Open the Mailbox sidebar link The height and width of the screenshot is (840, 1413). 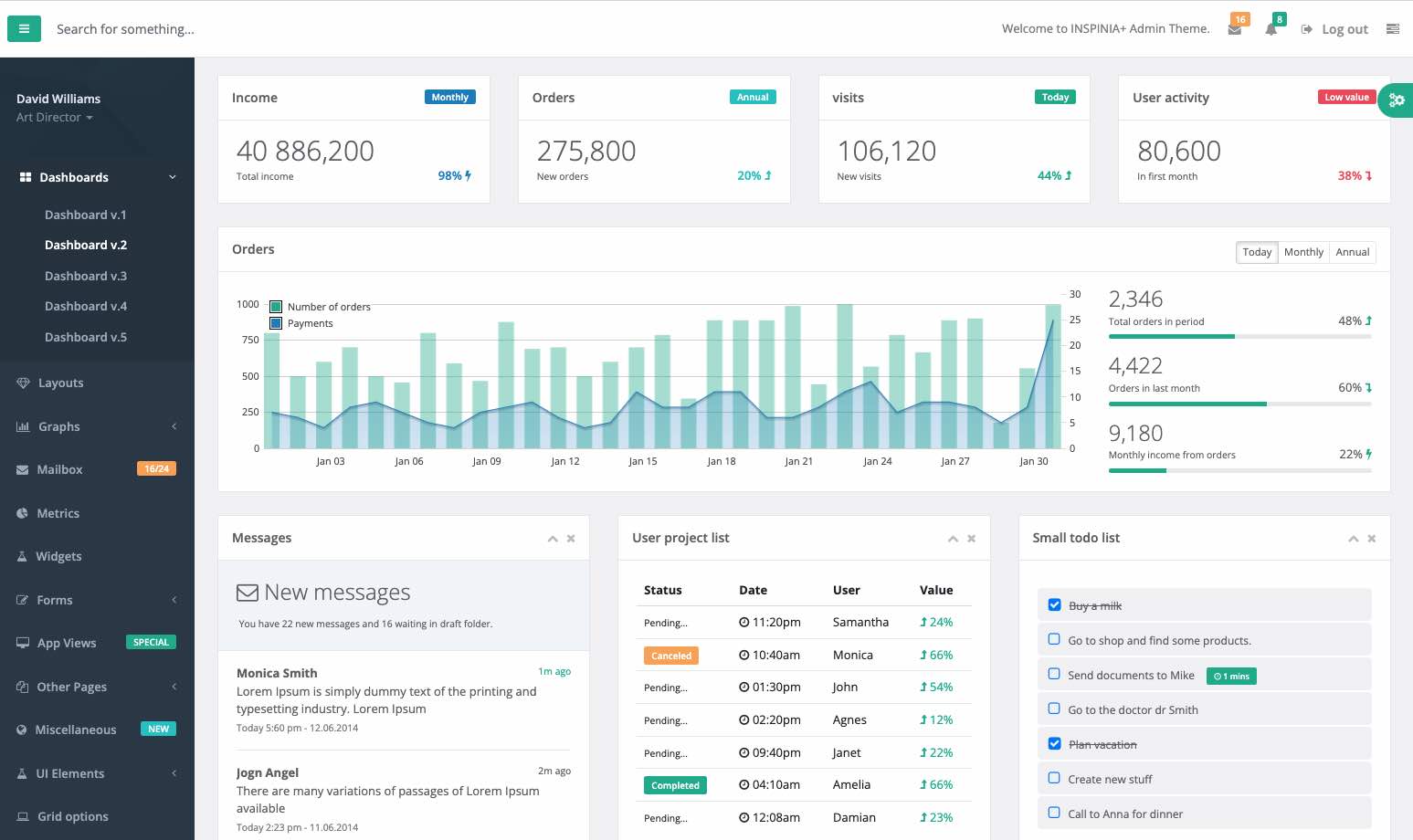tap(60, 469)
